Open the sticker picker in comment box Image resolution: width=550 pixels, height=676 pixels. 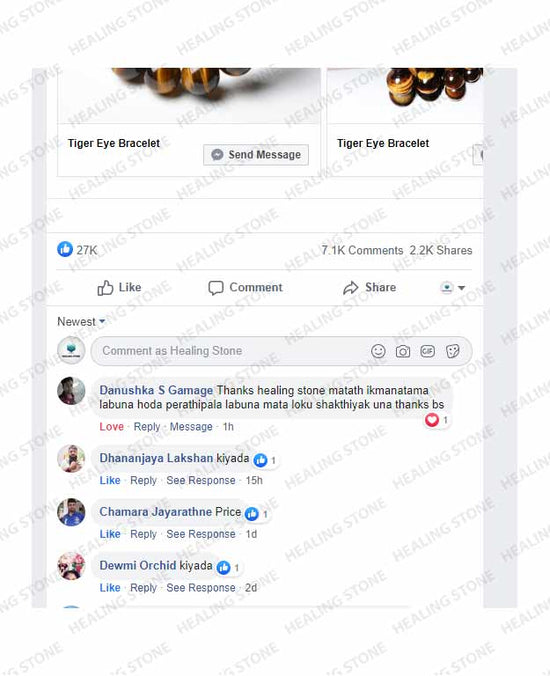(453, 351)
